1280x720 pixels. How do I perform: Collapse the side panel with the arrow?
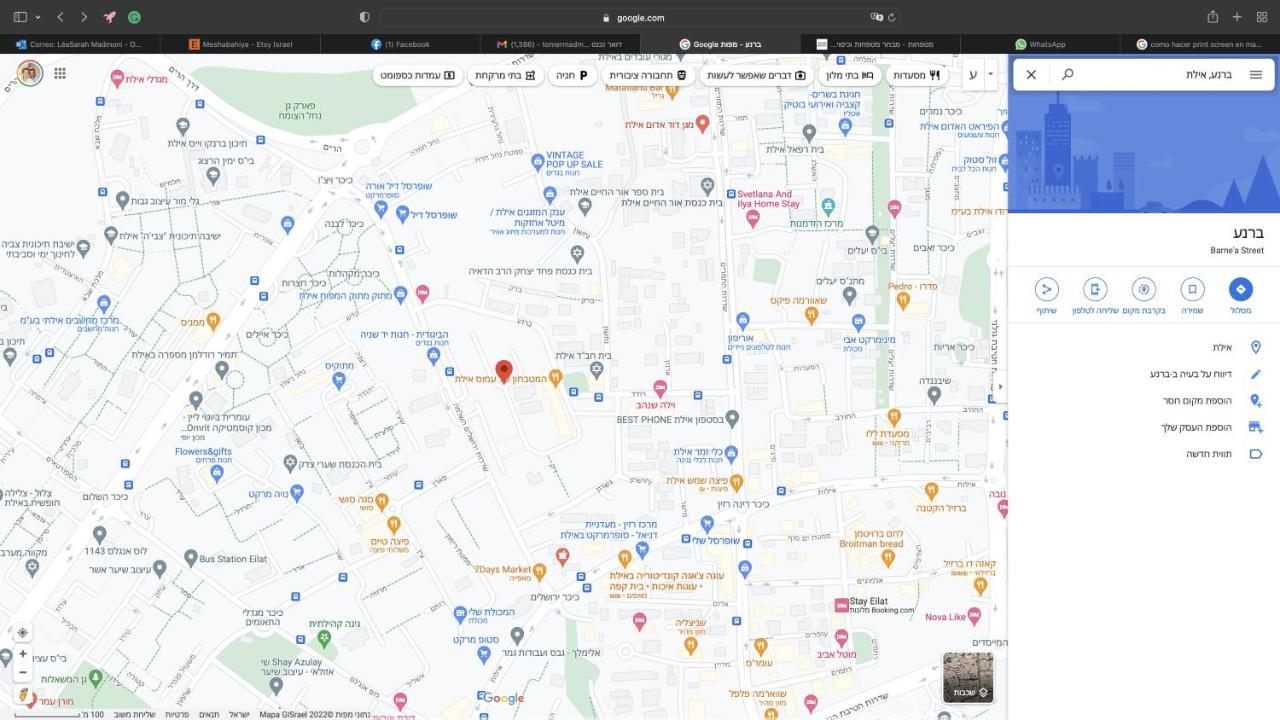tap(1000, 386)
